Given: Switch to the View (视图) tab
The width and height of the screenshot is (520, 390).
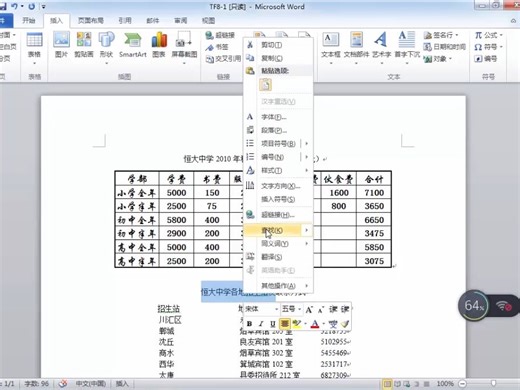Looking at the screenshot, I should pyautogui.click(x=208, y=21).
